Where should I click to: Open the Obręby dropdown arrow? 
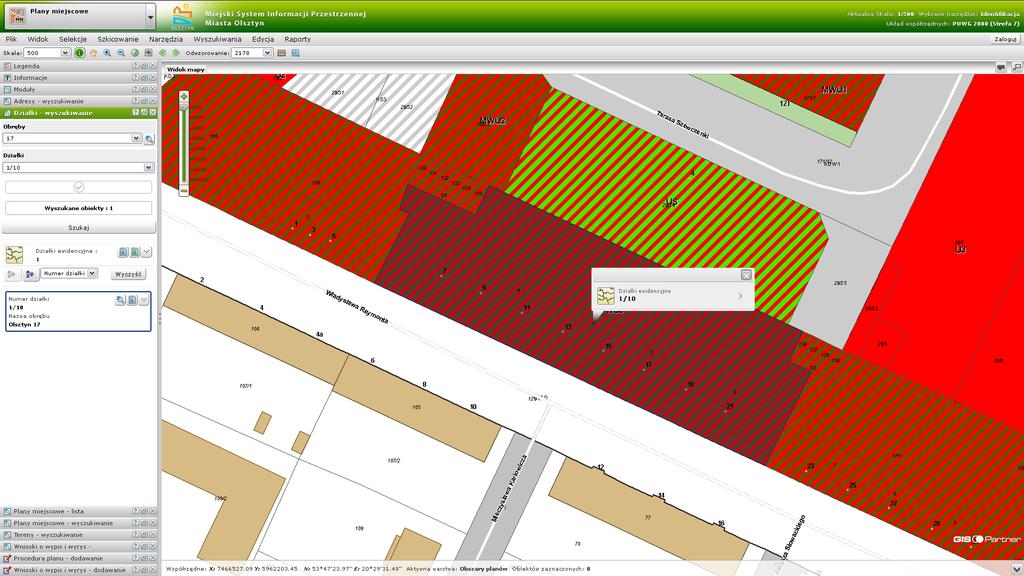[136, 138]
